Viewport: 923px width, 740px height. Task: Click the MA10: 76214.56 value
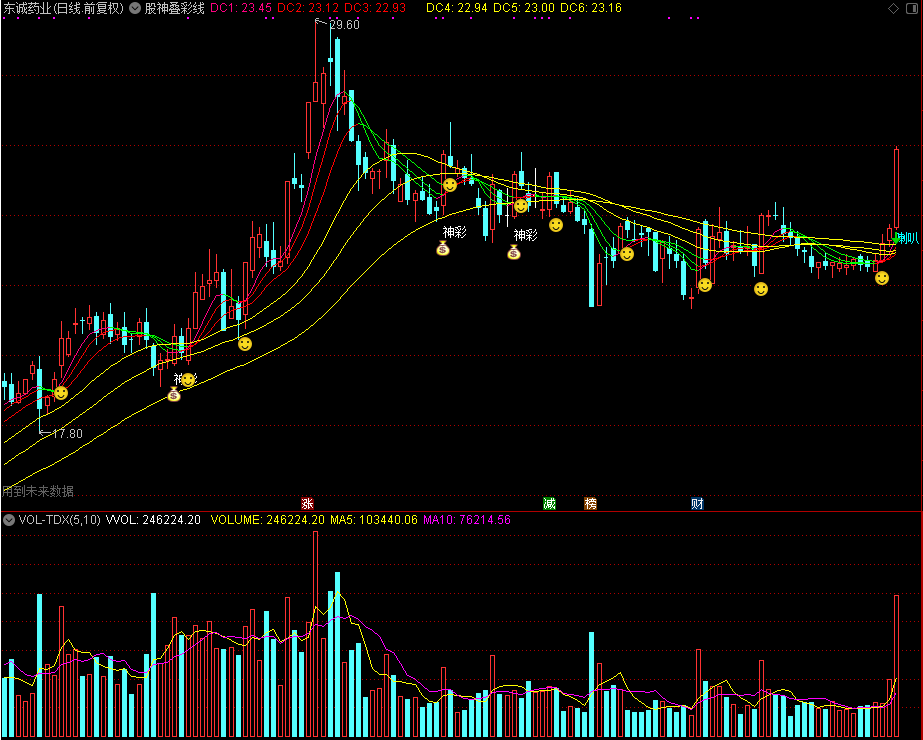pos(467,520)
